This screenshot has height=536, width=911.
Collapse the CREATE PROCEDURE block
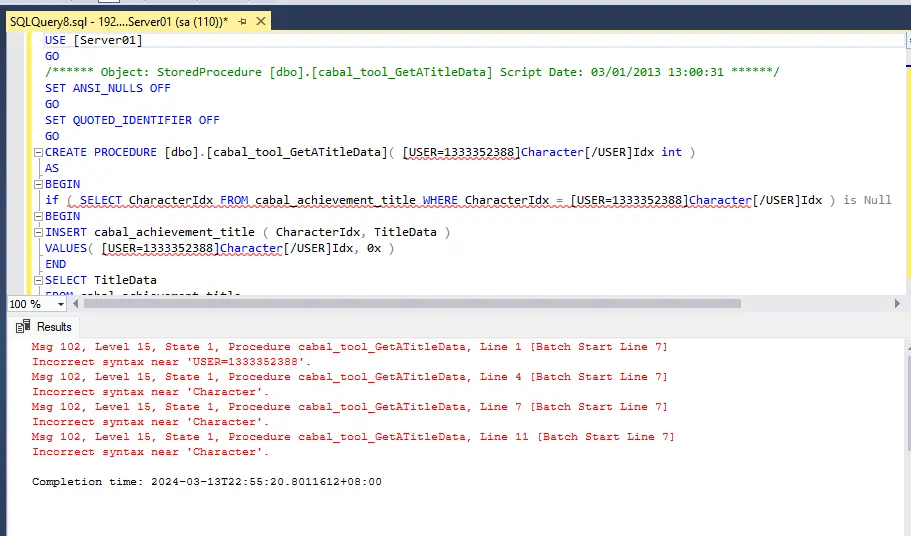coord(38,152)
